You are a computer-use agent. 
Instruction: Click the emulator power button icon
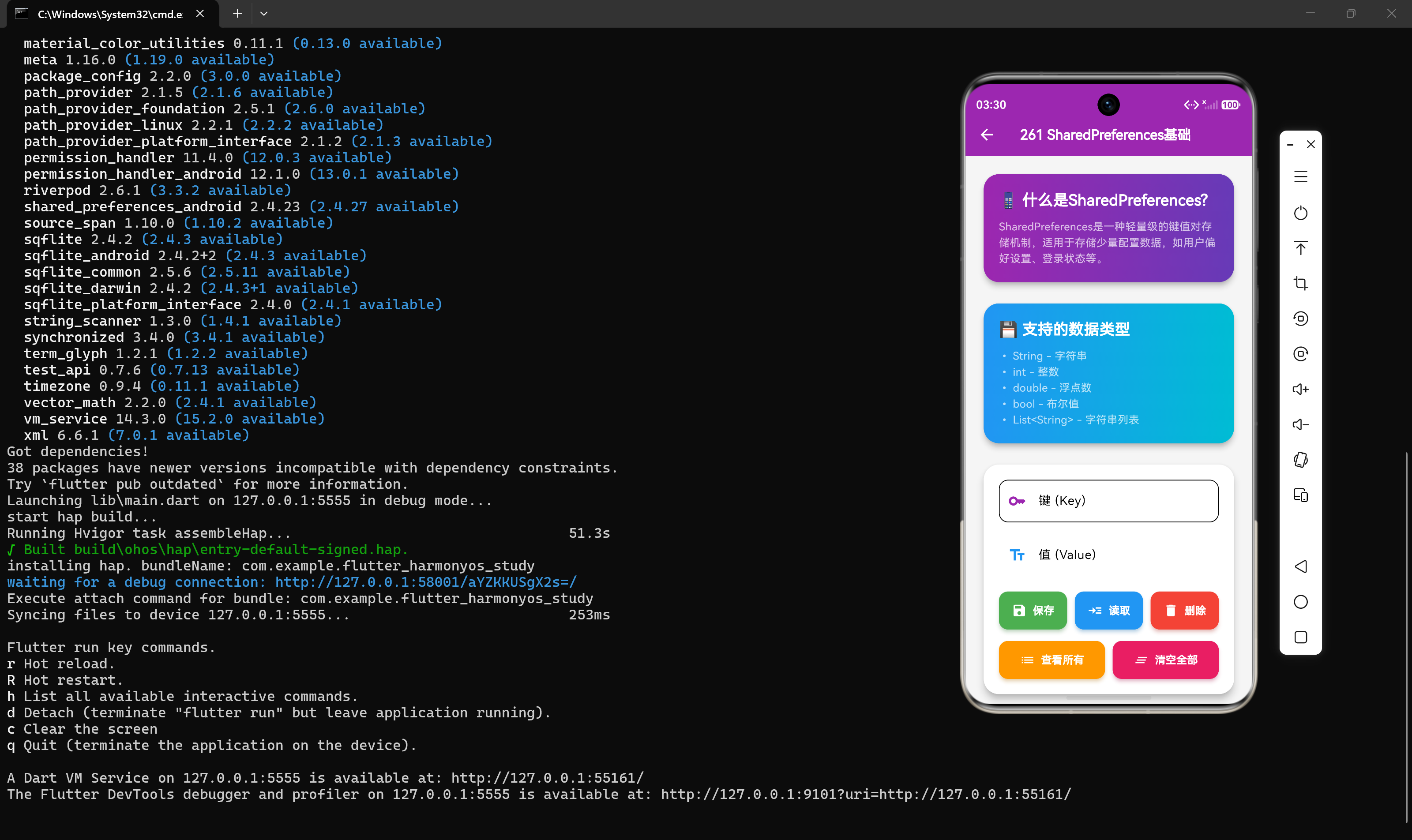point(1300,213)
